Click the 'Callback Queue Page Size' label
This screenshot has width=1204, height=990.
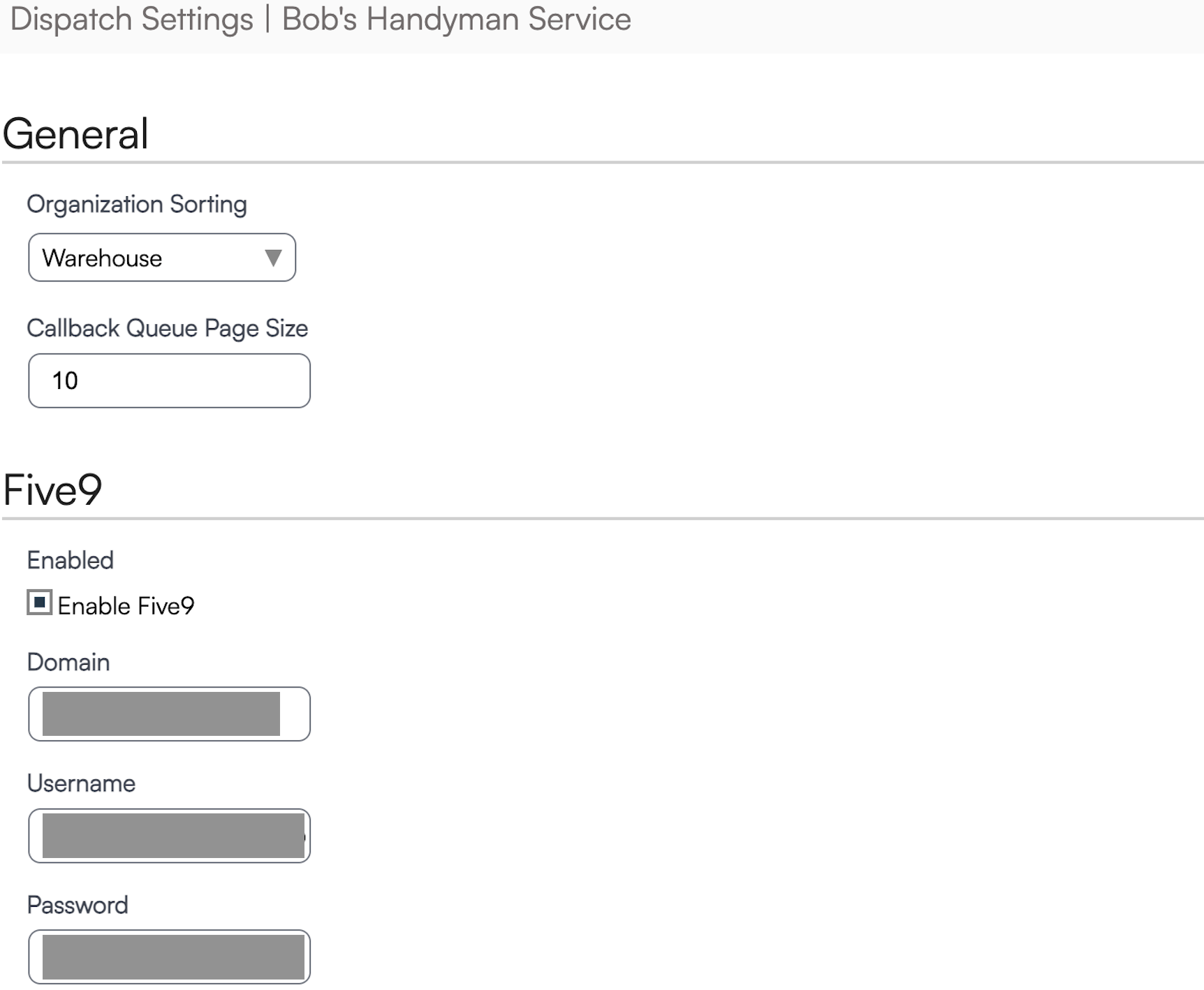[167, 328]
